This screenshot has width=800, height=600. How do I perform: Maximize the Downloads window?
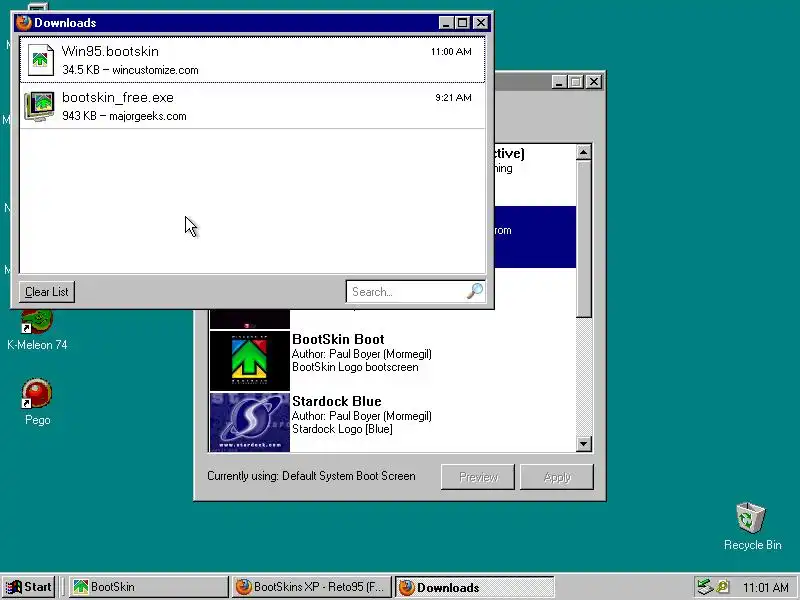tap(462, 23)
